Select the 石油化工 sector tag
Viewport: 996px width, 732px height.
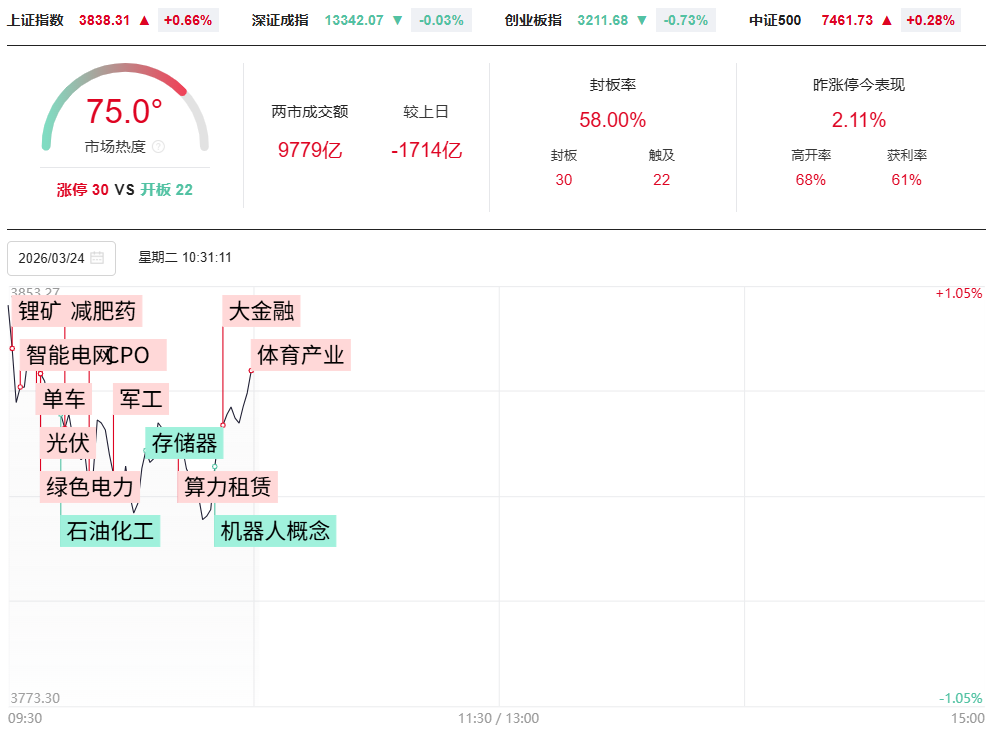pyautogui.click(x=110, y=531)
